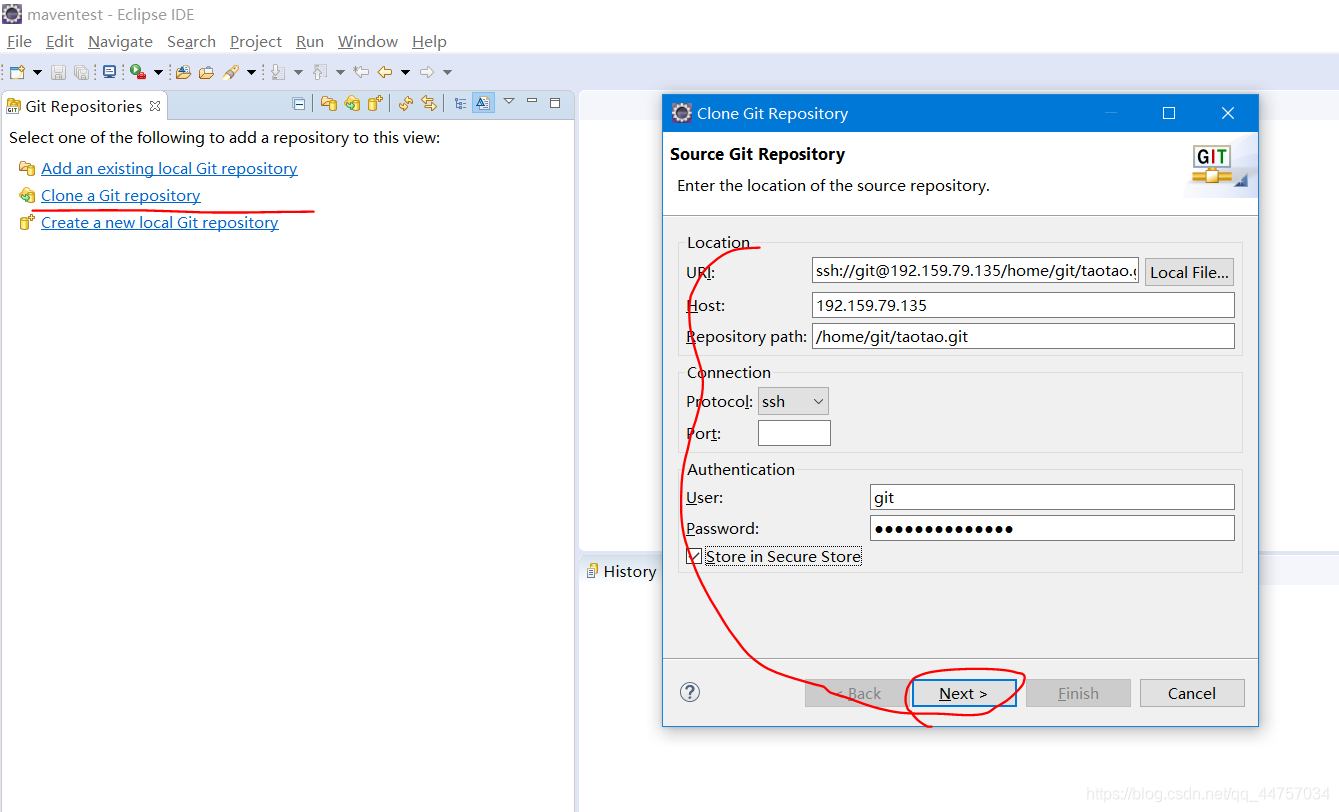Click the Previous Annotation toolbar icon
Viewport: 1339px width, 812px height.
(x=320, y=72)
